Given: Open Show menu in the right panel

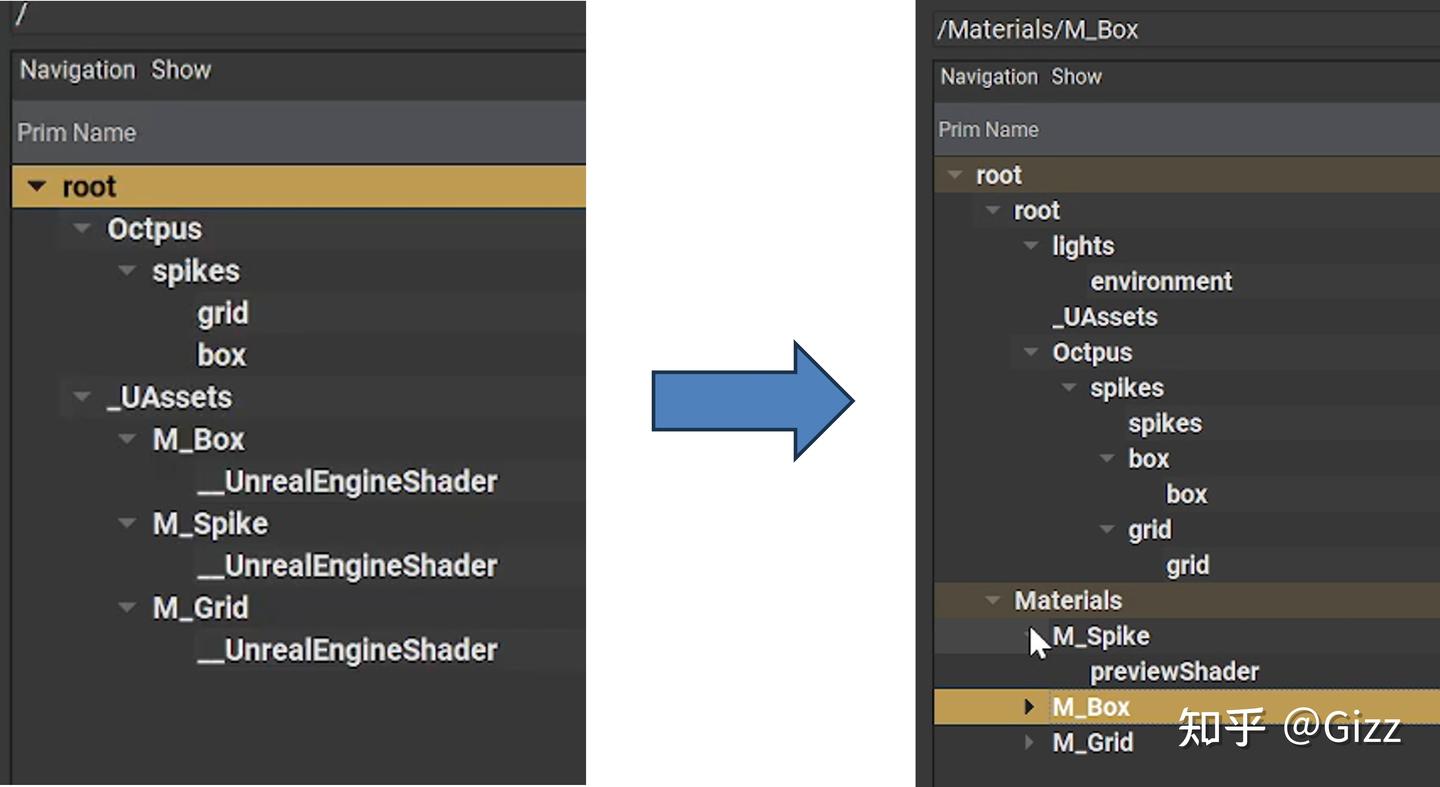Looking at the screenshot, I should (1076, 77).
